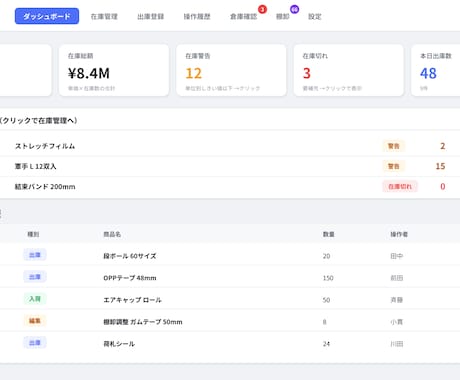
Task: Click the 在庫切れ card showing 3
Action: 349,70
